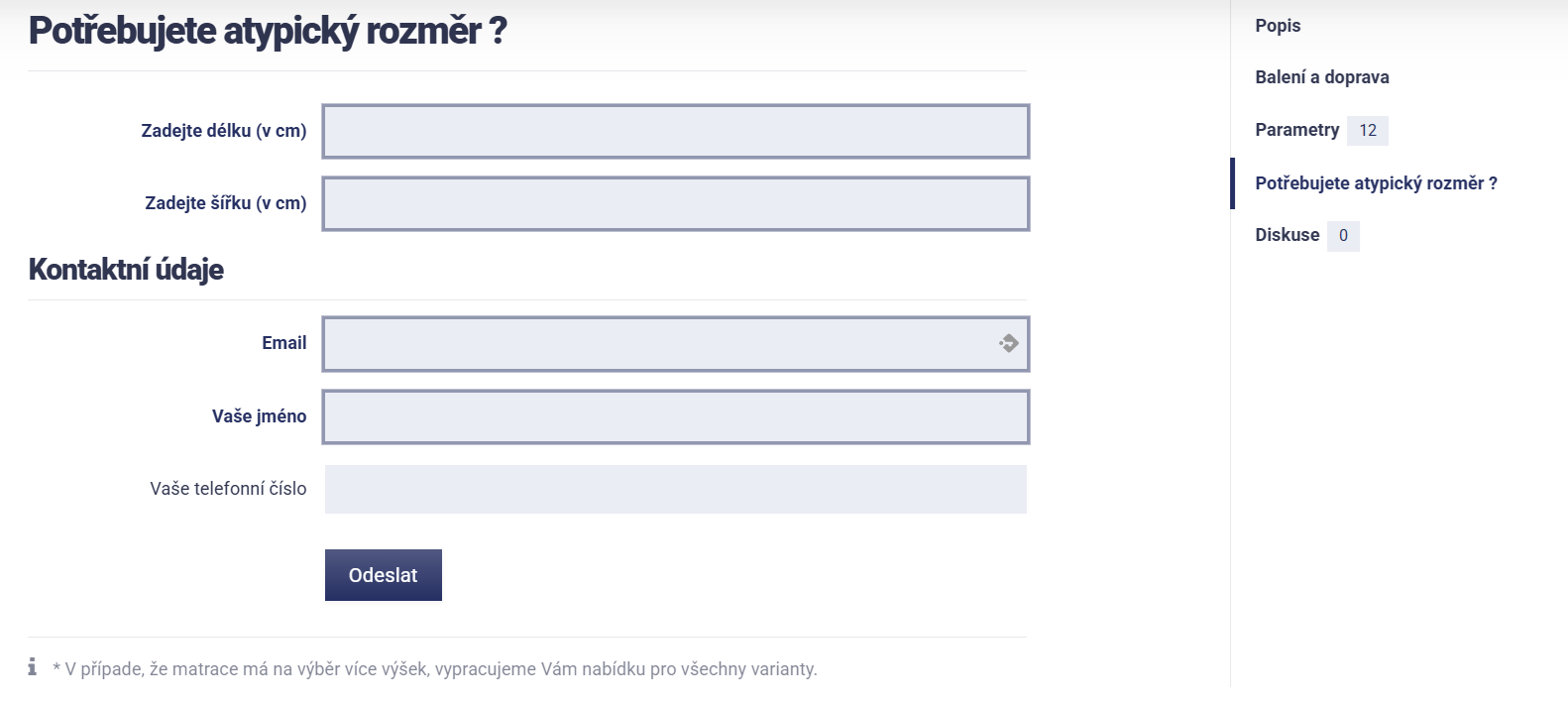Open the Diskuse section

tap(1287, 235)
